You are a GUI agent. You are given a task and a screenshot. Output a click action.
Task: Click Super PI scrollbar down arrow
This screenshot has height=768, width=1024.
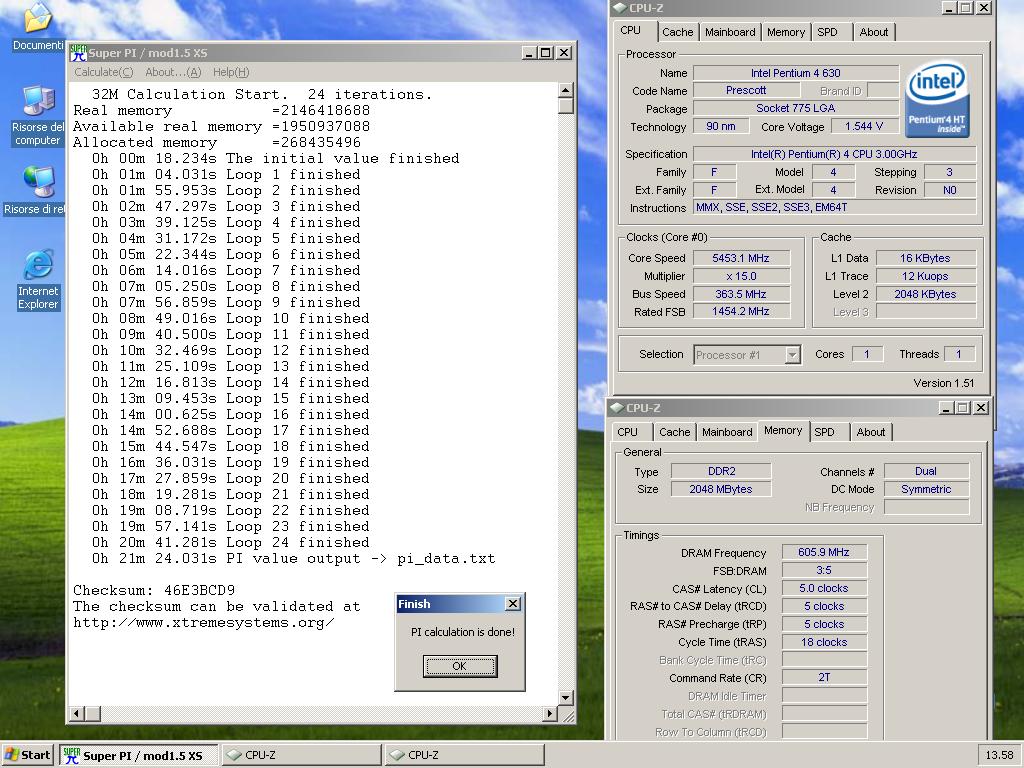566,697
